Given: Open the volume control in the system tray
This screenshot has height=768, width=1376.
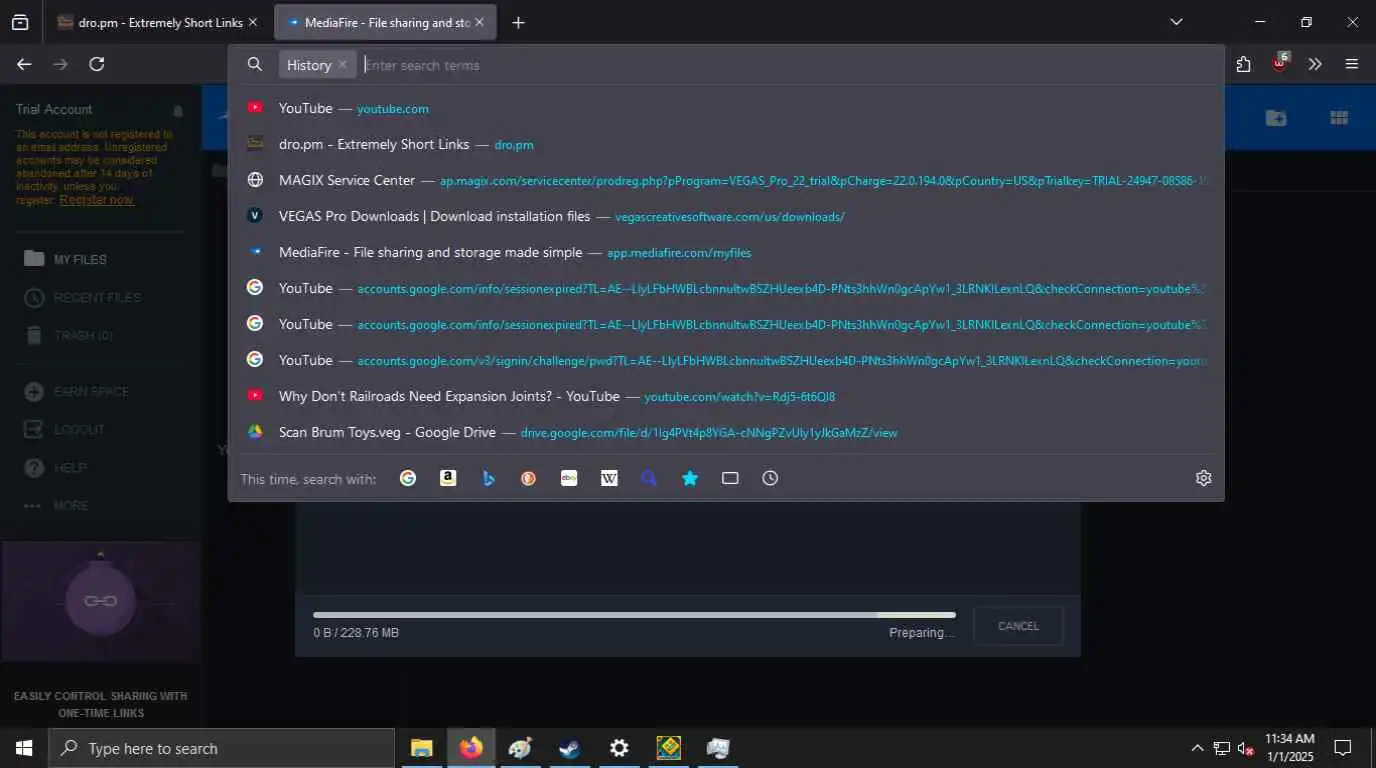Looking at the screenshot, I should pyautogui.click(x=1246, y=748).
